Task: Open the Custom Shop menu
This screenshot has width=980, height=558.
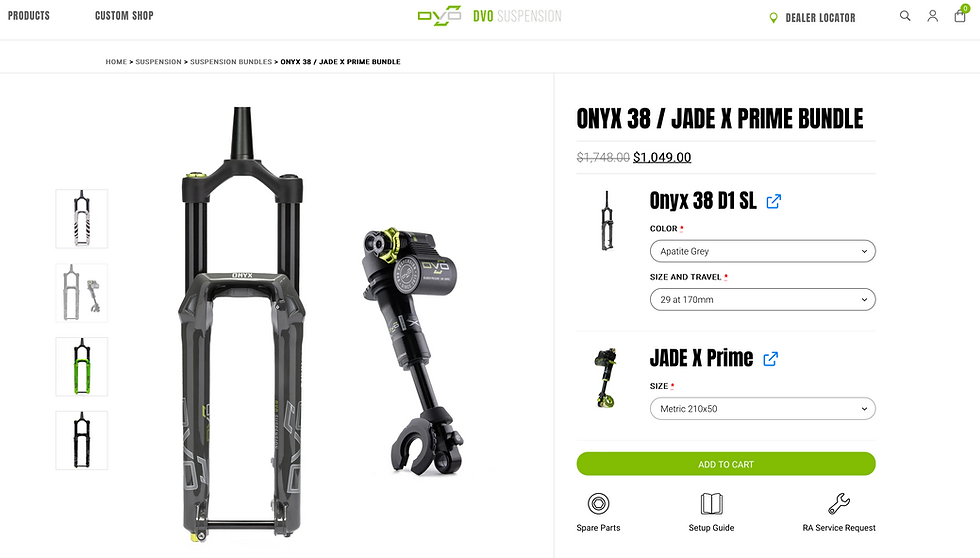Action: click(124, 16)
